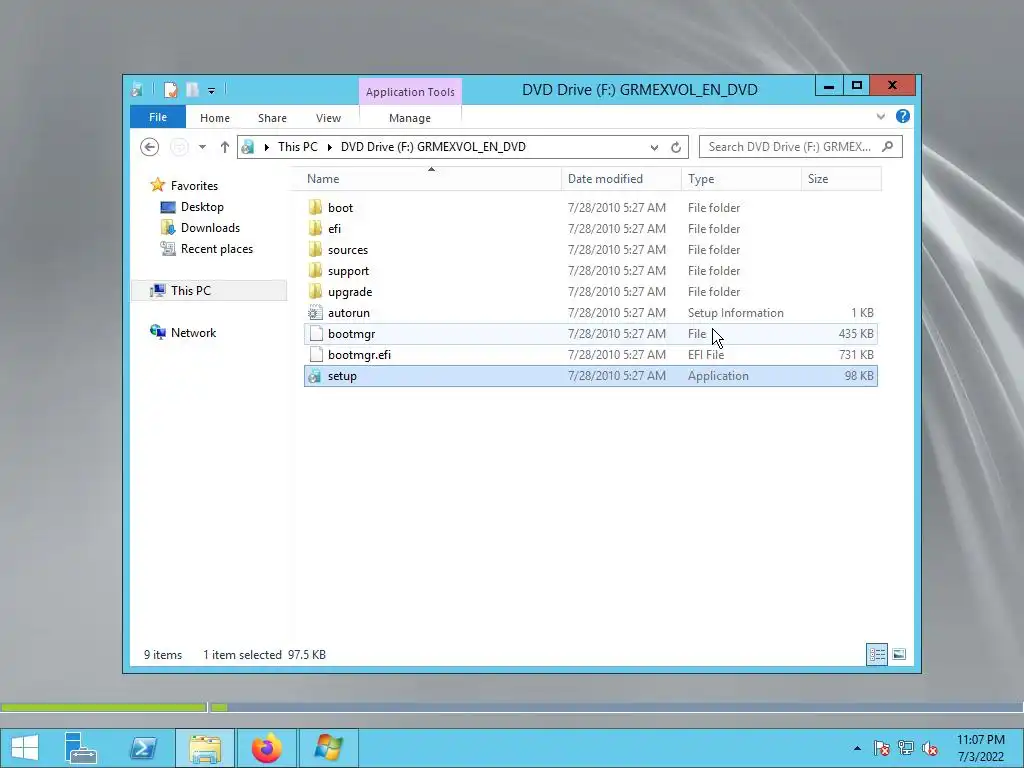Switch to the Home ribbon tab
The image size is (1024, 768).
click(215, 118)
